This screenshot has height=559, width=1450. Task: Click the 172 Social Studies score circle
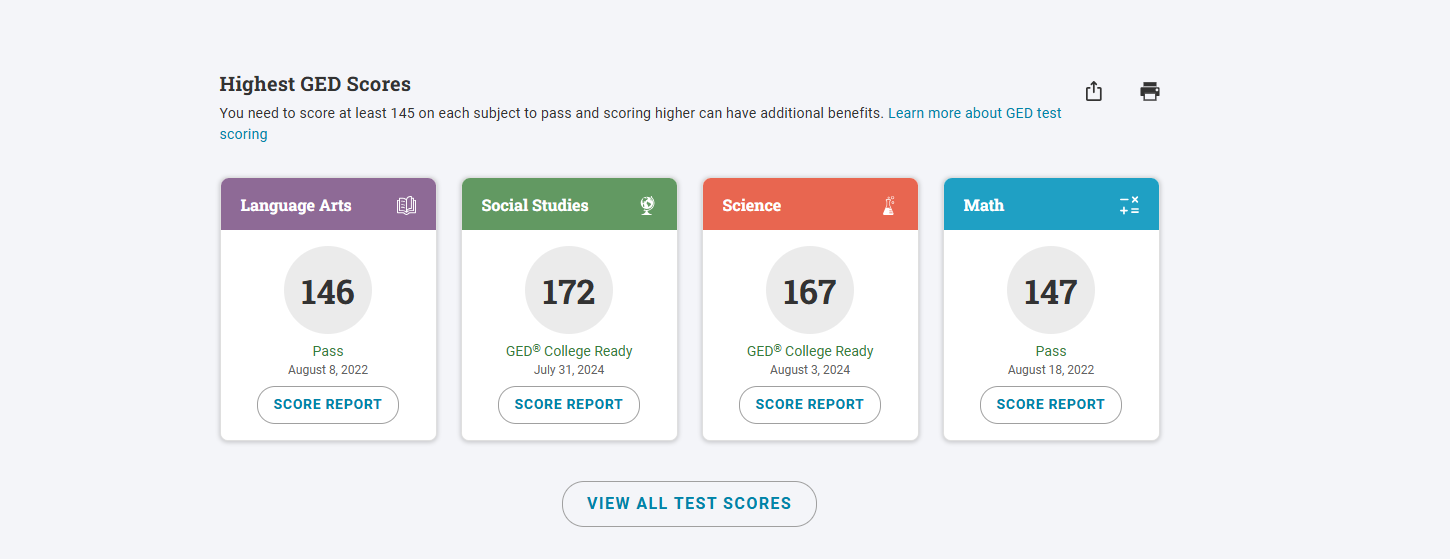569,291
